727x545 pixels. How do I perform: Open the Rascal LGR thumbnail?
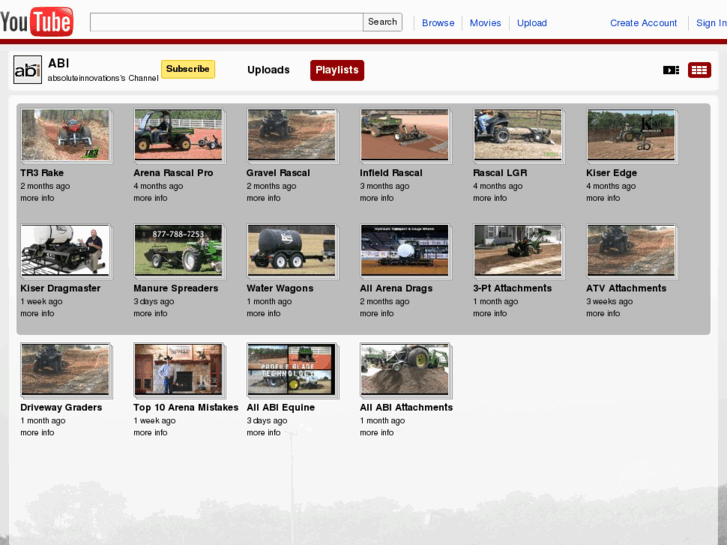click(518, 135)
